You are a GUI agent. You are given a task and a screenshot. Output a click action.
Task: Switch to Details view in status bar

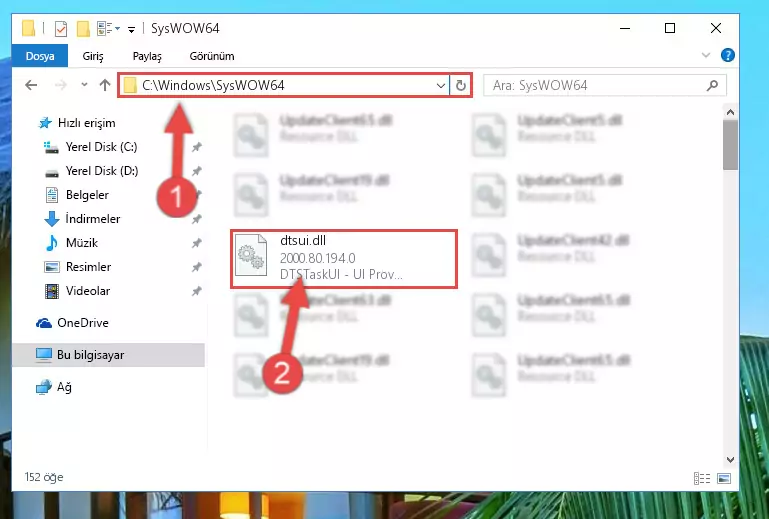click(702, 478)
